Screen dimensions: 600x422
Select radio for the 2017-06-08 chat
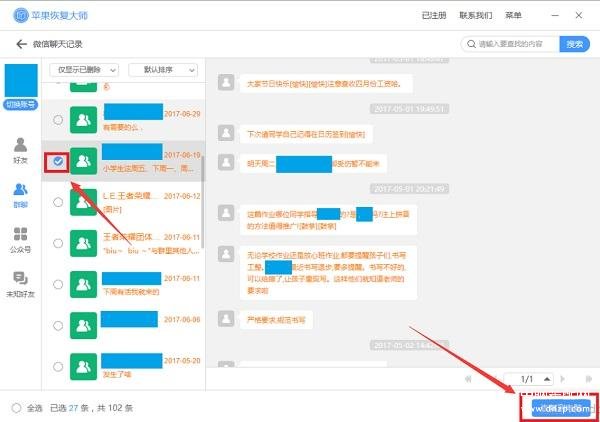(58, 326)
